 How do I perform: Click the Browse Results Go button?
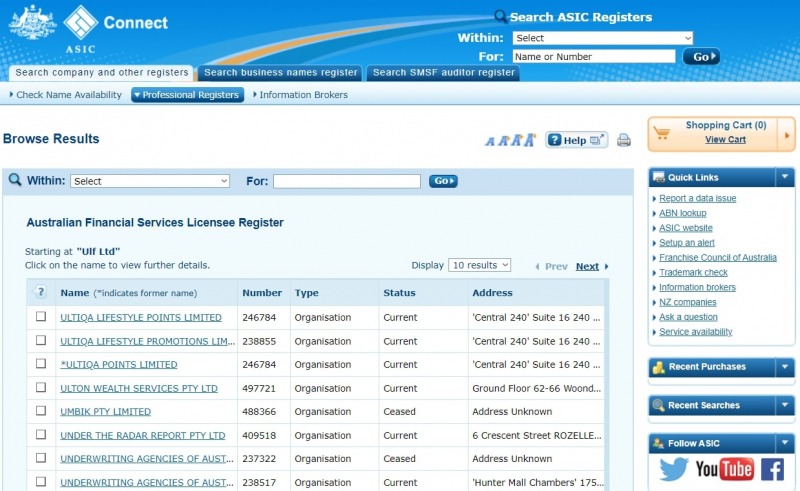[443, 181]
